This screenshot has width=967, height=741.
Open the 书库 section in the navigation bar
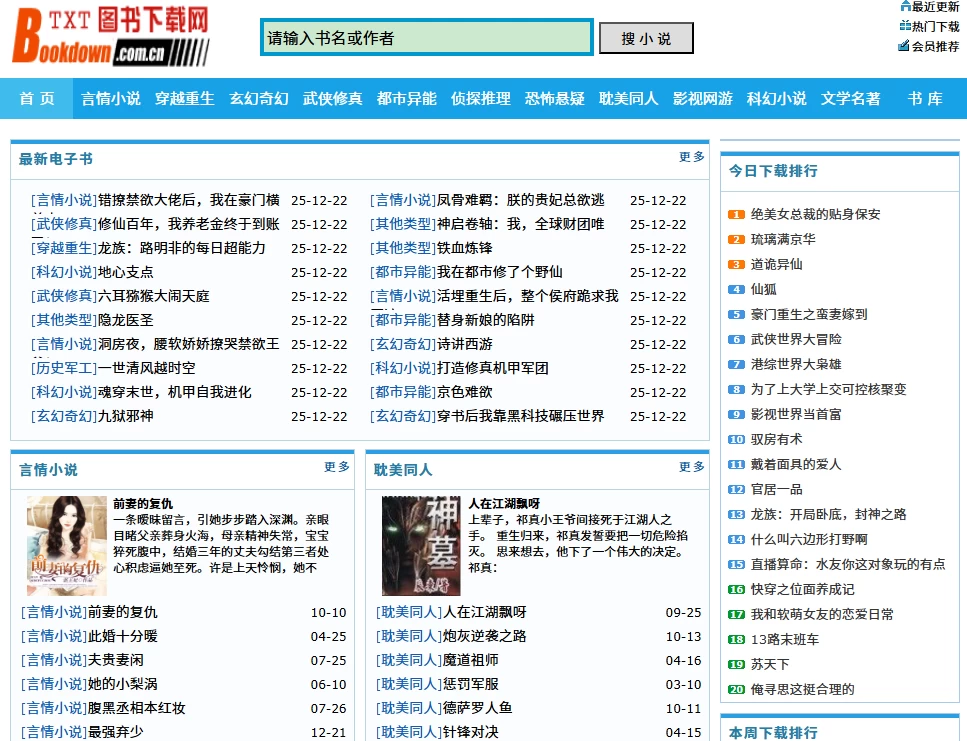[x=924, y=99]
